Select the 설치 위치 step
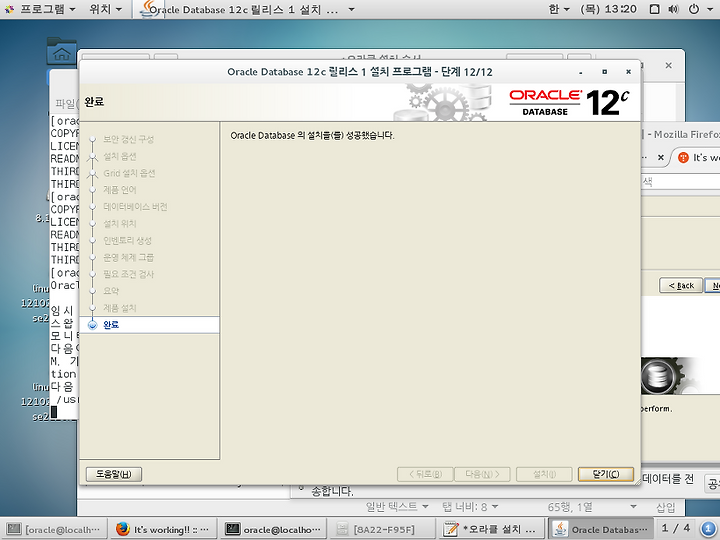This screenshot has width=720, height=540. (x=120, y=224)
